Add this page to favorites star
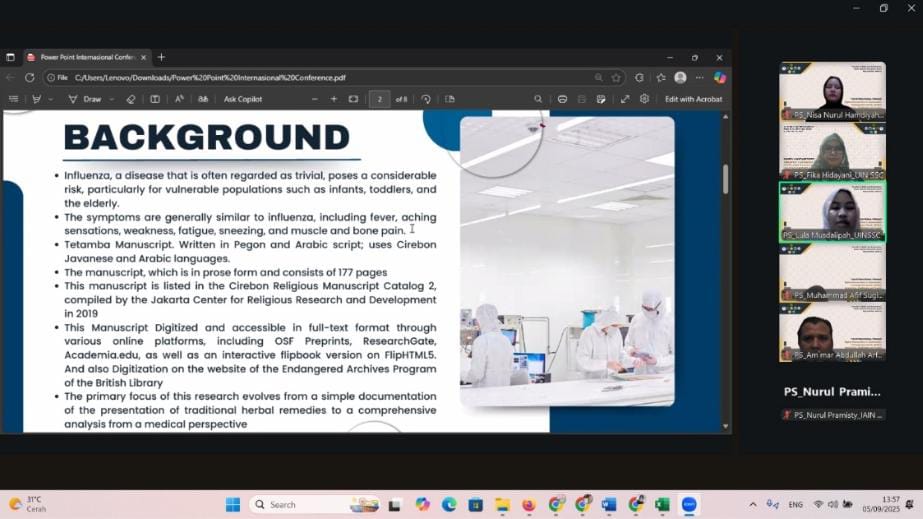The image size is (923, 519). point(616,77)
